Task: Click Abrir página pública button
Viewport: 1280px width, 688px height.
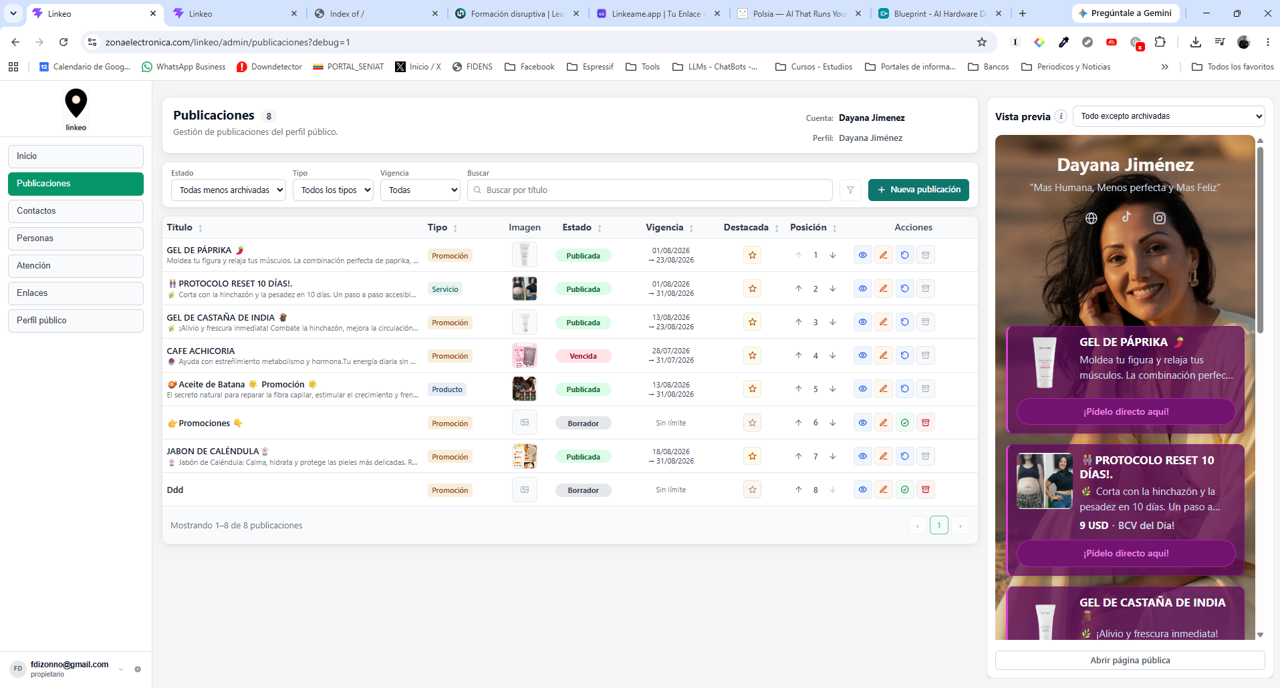Action: pyautogui.click(x=1130, y=660)
